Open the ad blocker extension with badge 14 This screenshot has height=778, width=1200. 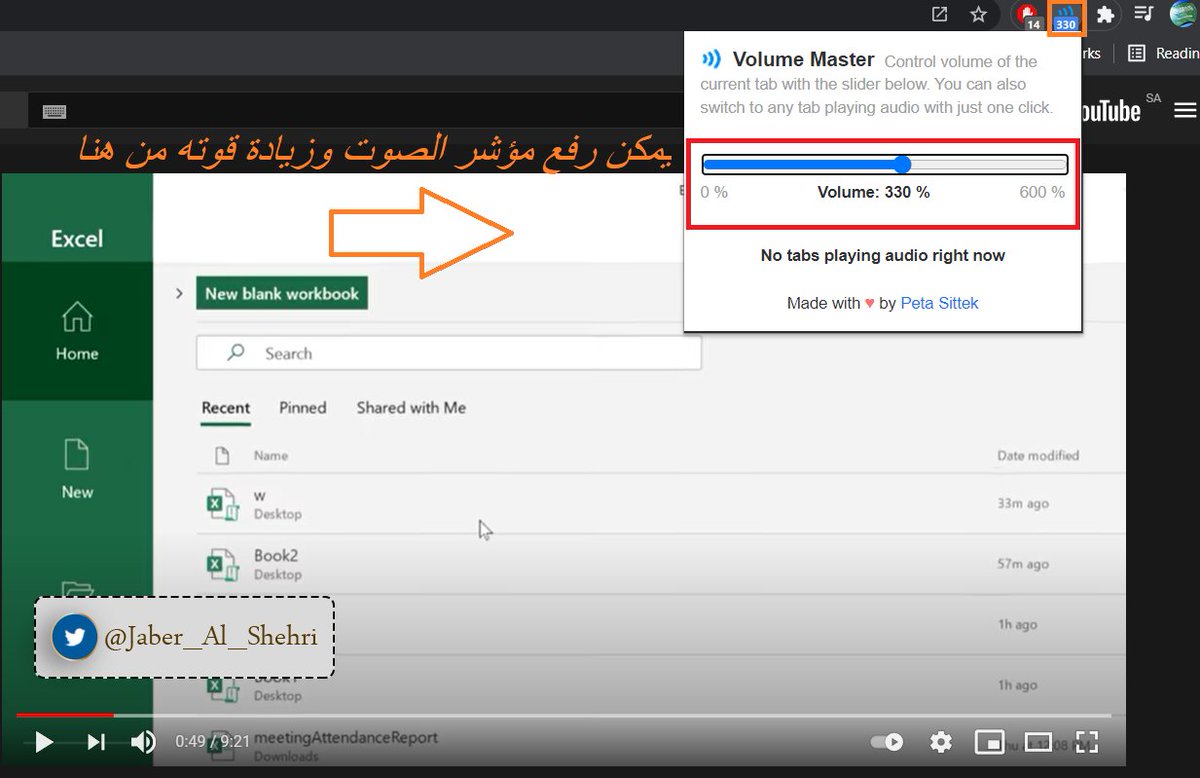click(x=1028, y=16)
